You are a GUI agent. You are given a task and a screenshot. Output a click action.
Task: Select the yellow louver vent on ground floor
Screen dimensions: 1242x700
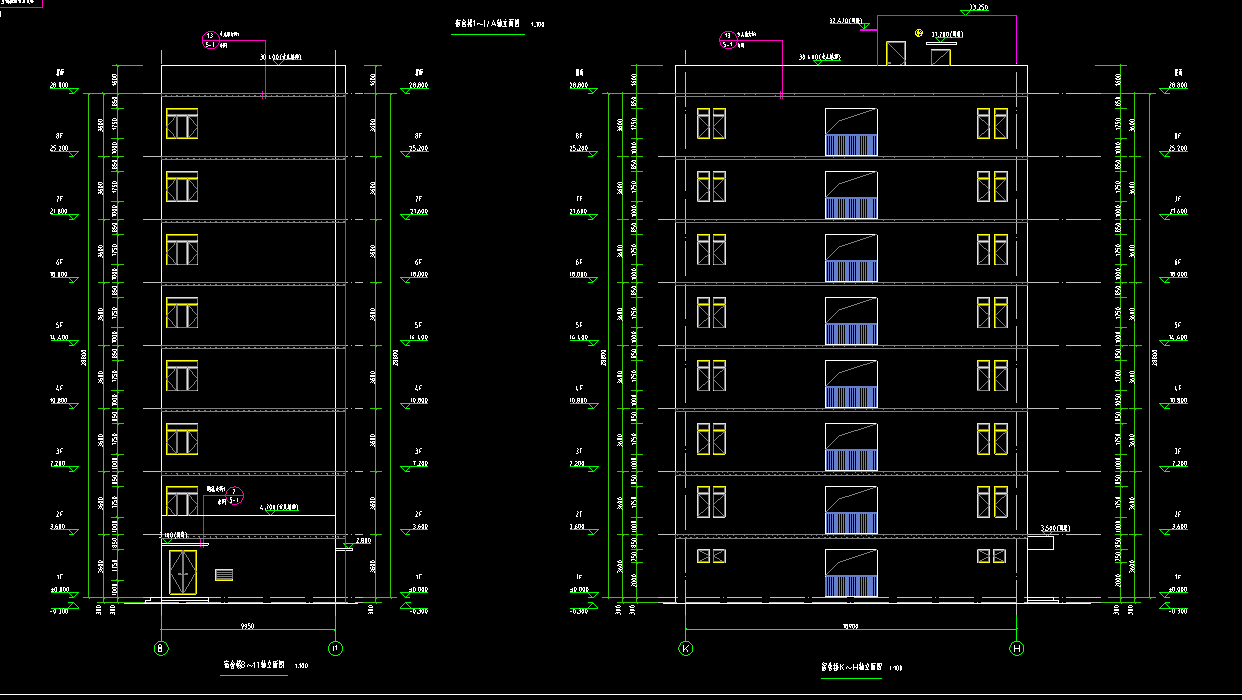pos(224,575)
